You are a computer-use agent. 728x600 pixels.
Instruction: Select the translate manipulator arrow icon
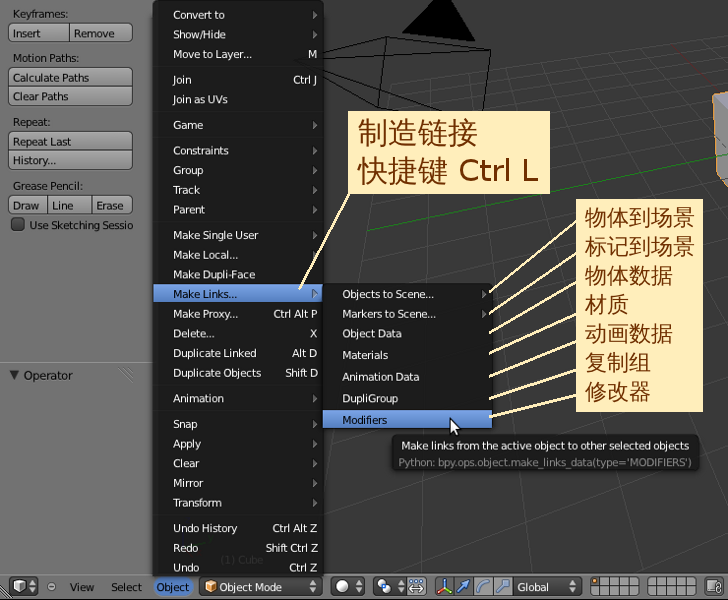coord(463,587)
